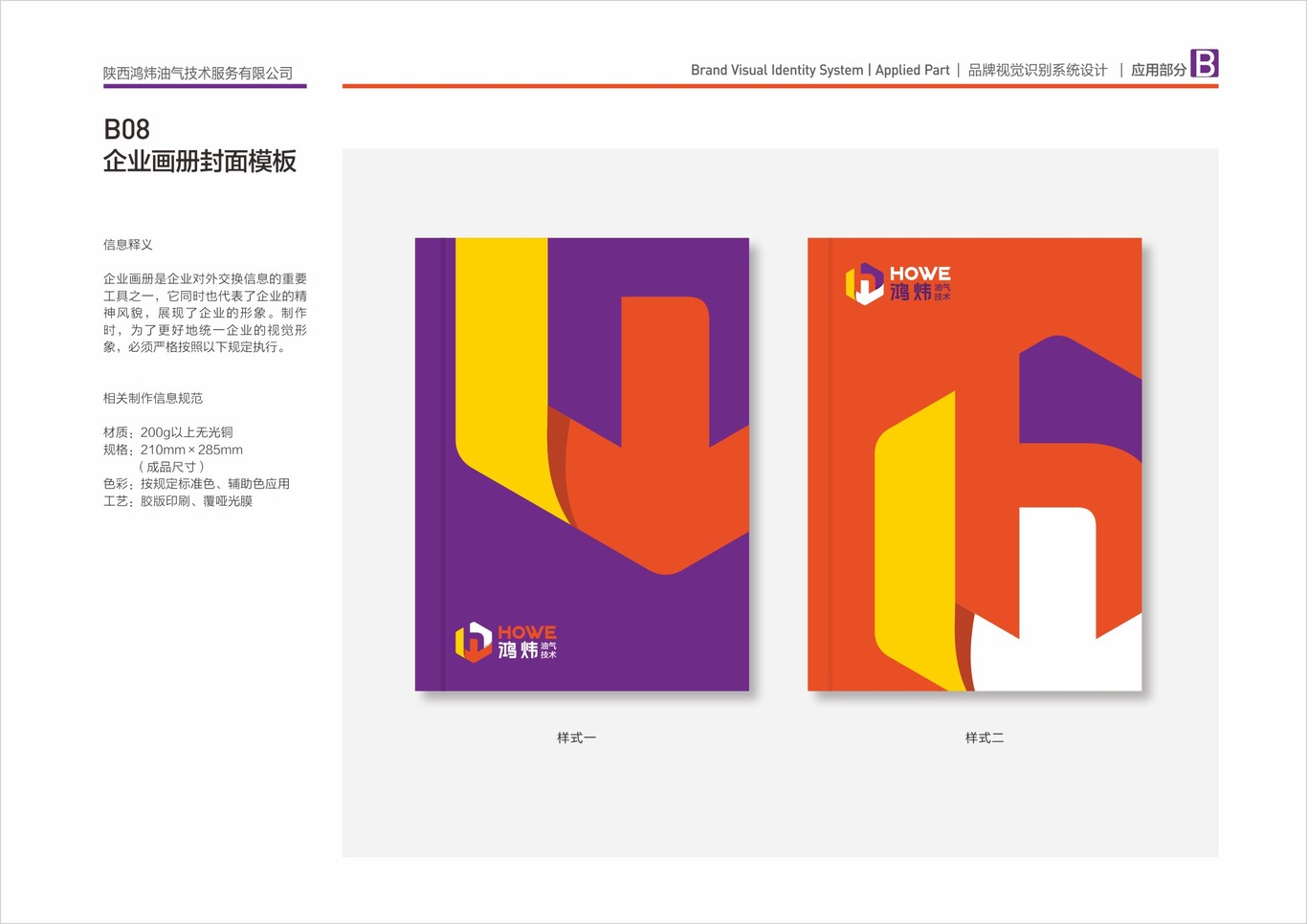The width and height of the screenshot is (1307, 924).
Task: Click the caption 样式二
Action: coord(985,737)
